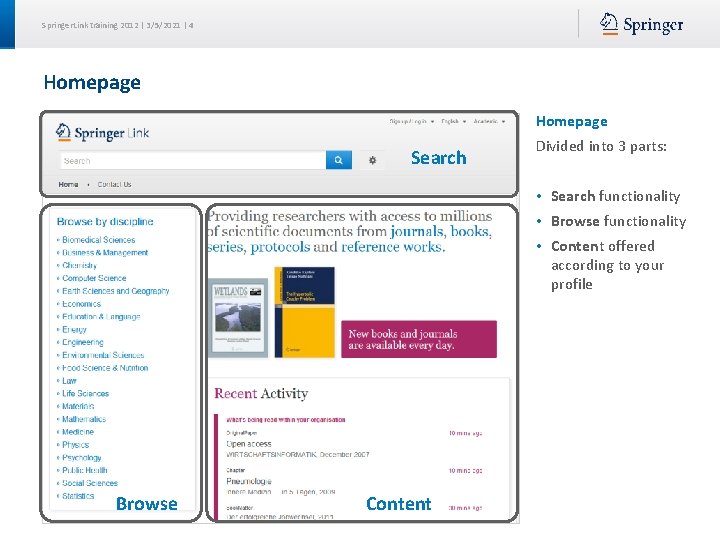Browse the Engineering discipline
Viewport: 720px width, 540px height.
click(83, 342)
